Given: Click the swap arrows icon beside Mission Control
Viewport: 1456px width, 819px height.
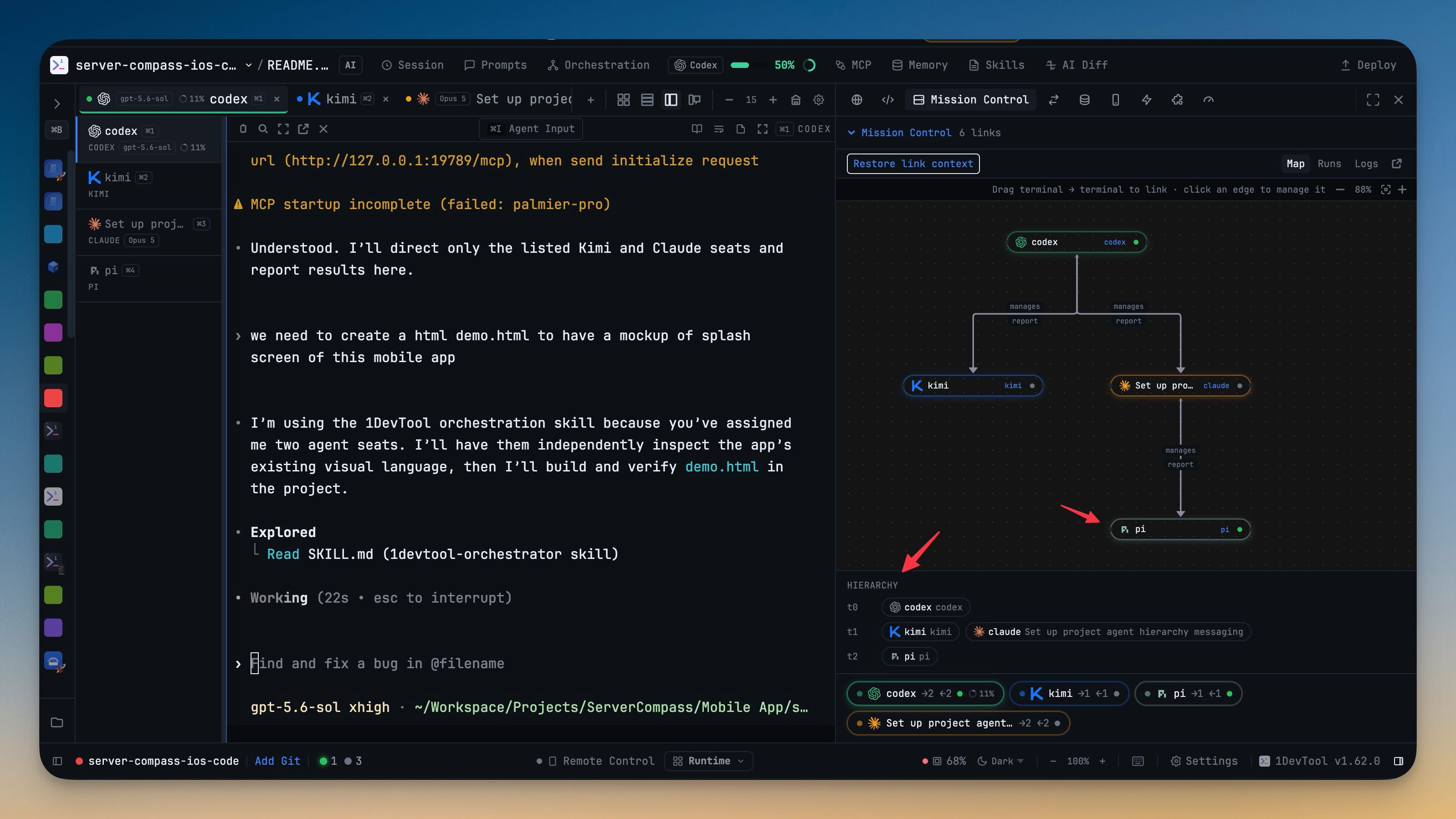Looking at the screenshot, I should coord(1054,99).
